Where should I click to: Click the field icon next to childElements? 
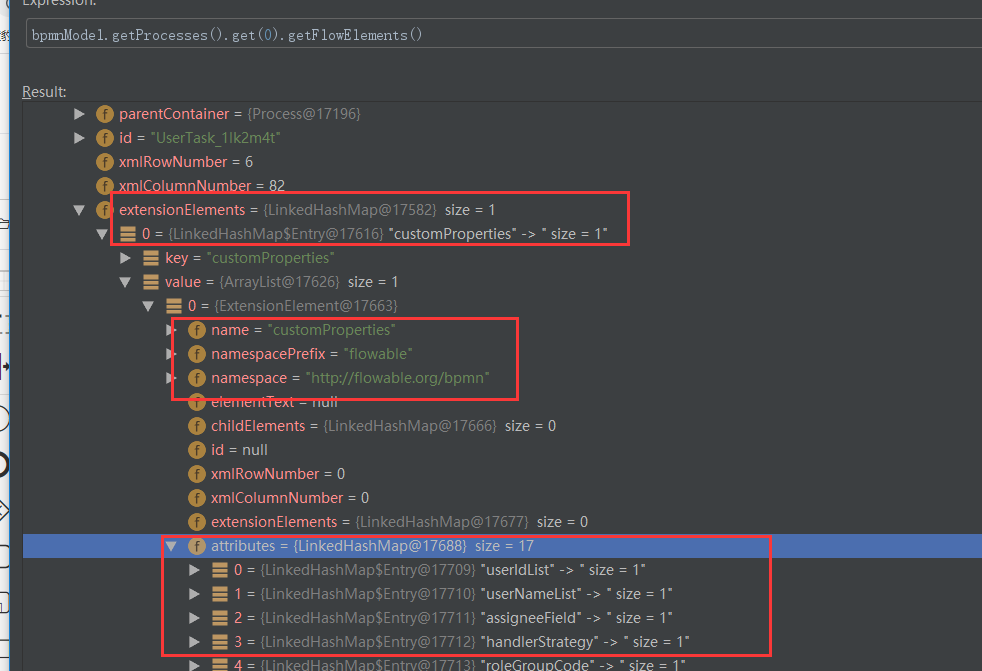197,425
